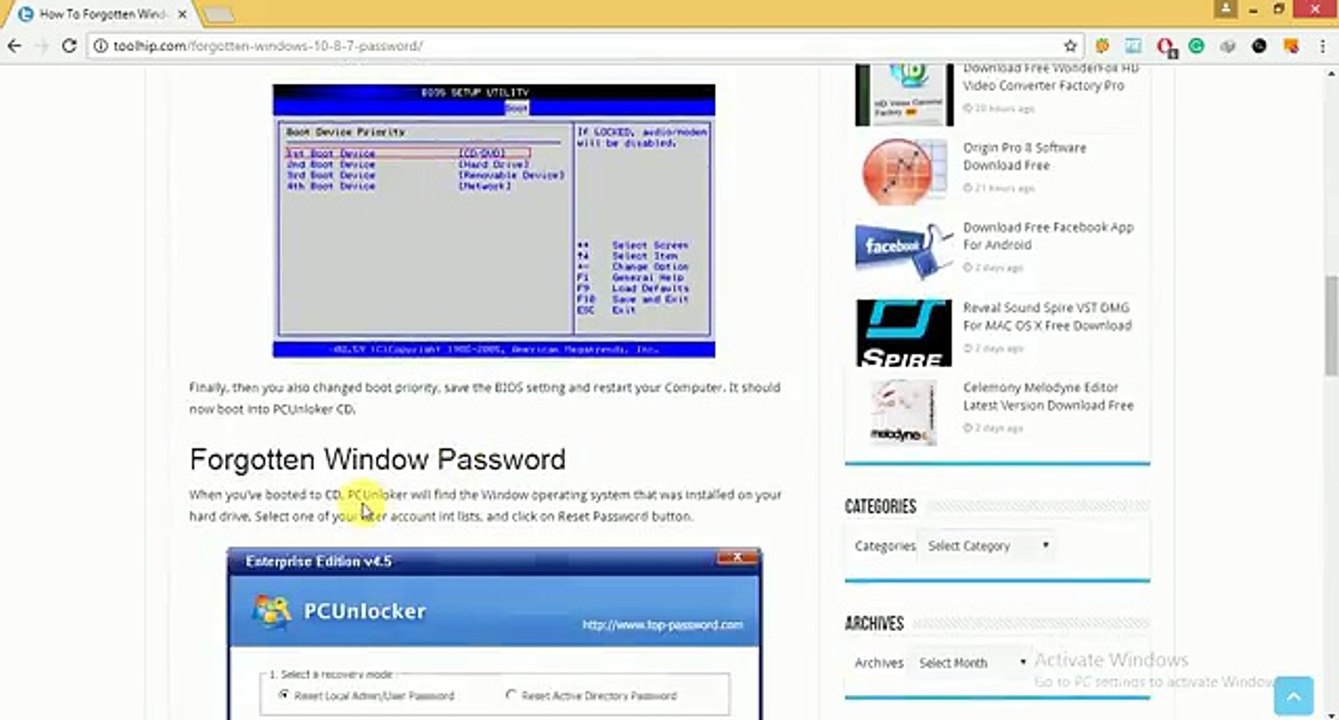Open the Celemony Melodyne Editor article link
The width and height of the screenshot is (1339, 720).
click(1048, 396)
